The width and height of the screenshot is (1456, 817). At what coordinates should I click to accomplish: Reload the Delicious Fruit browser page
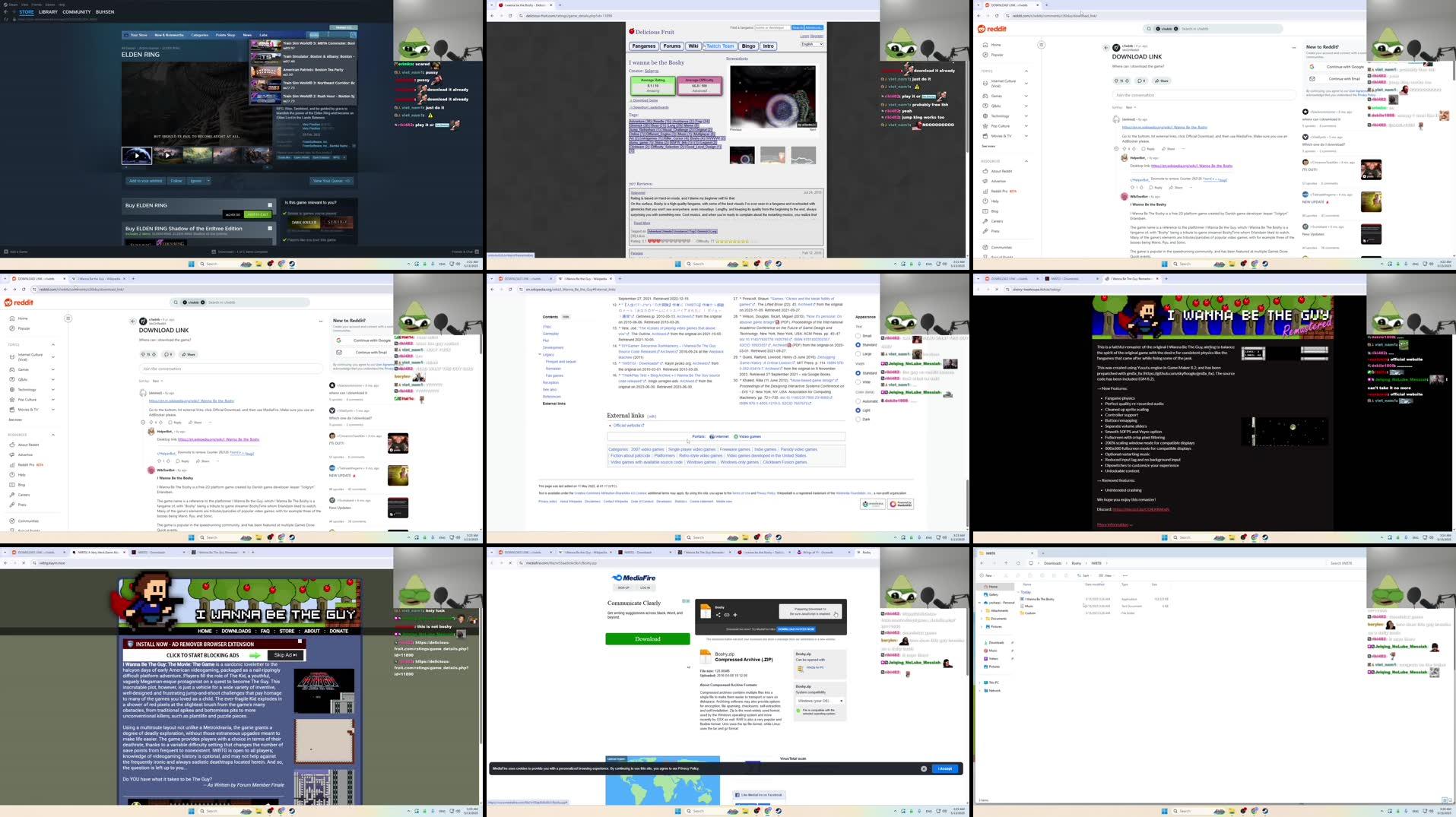pyautogui.click(x=510, y=15)
